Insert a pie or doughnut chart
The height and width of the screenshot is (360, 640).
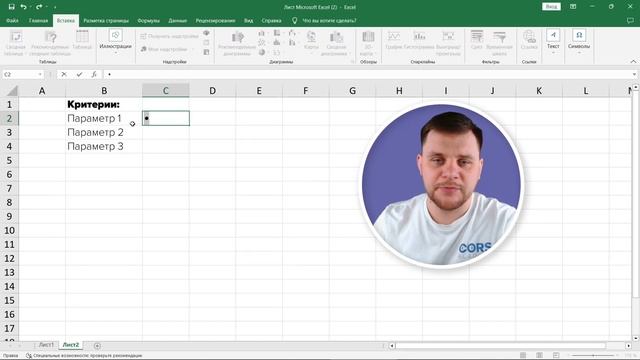[262, 52]
